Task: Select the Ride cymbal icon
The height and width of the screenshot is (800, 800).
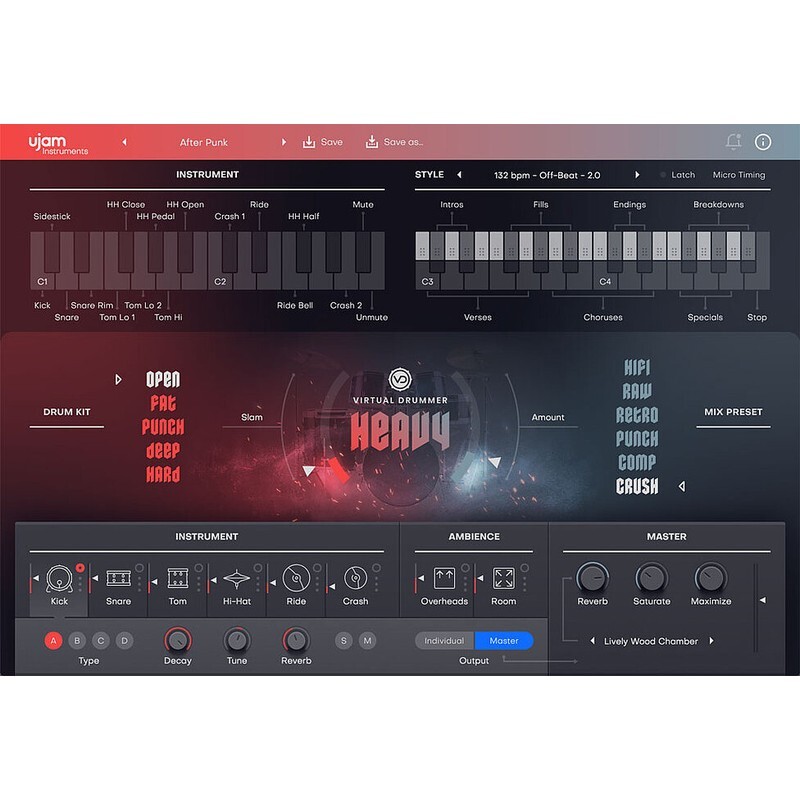Action: point(296,578)
